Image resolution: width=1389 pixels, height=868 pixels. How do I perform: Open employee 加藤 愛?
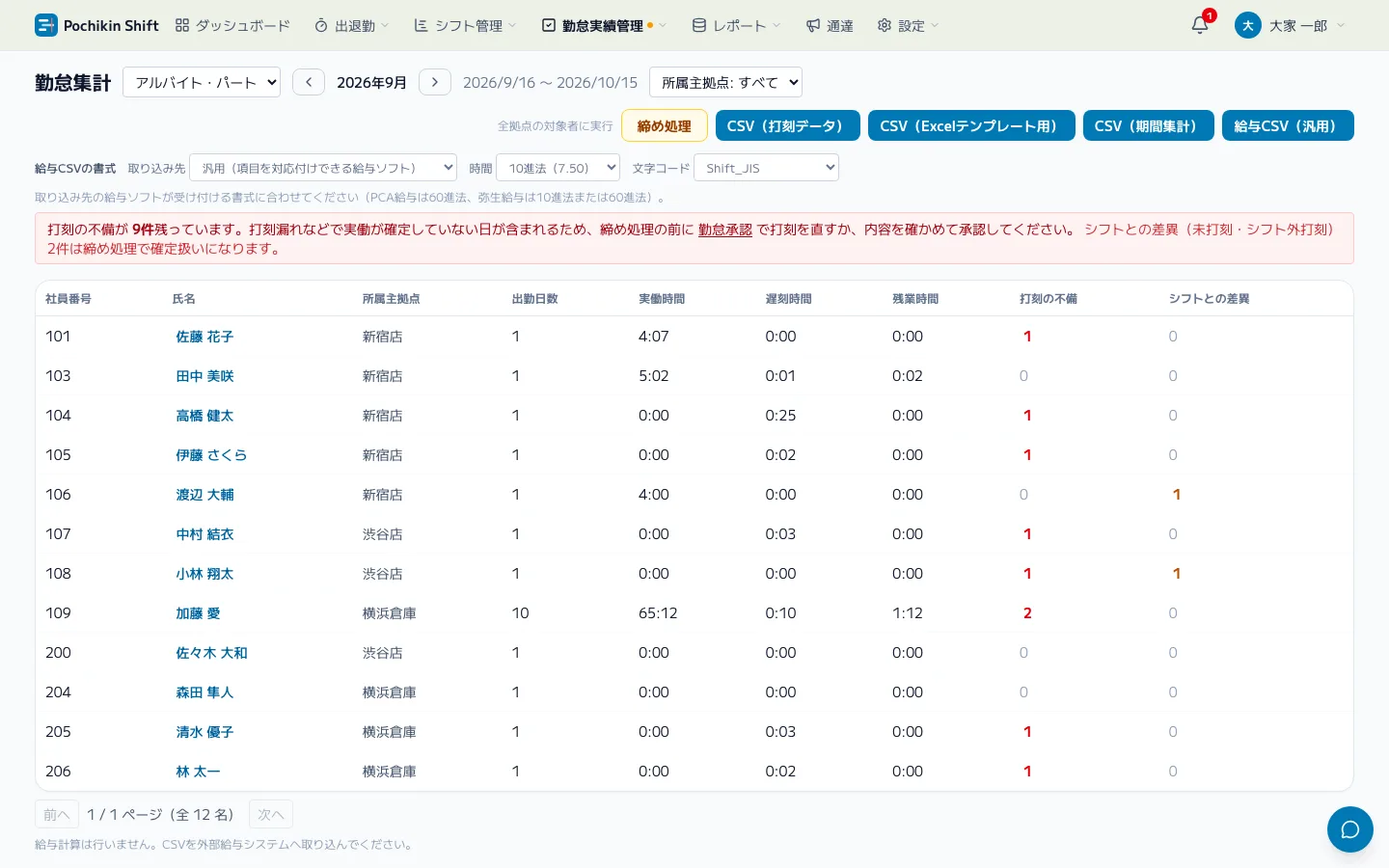(x=198, y=613)
